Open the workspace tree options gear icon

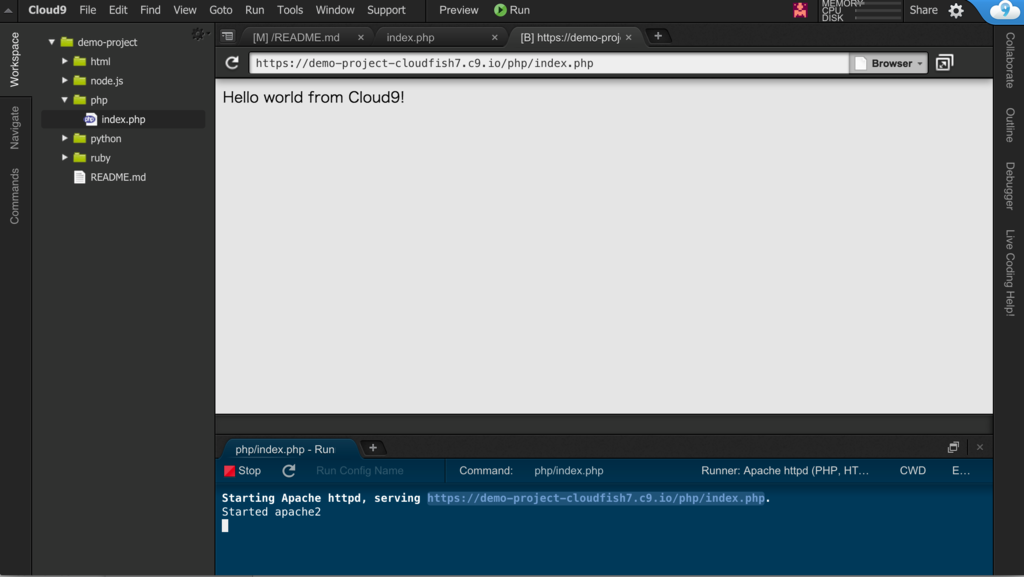tap(199, 33)
